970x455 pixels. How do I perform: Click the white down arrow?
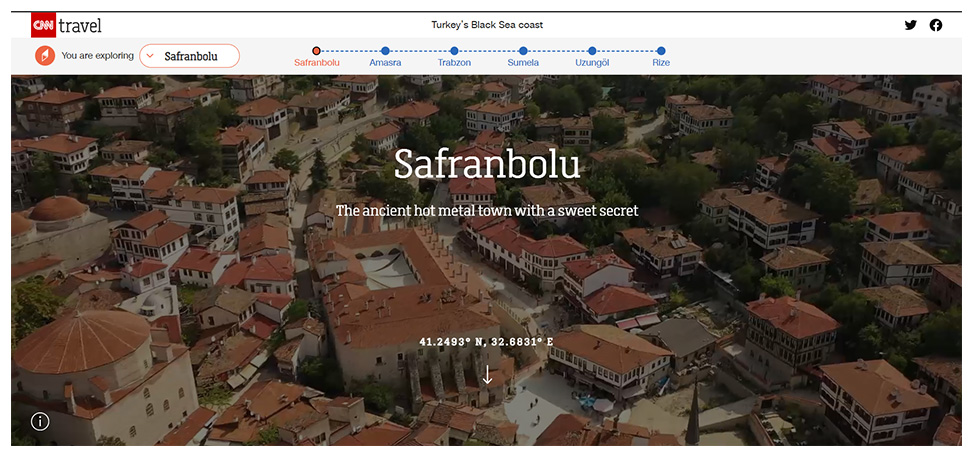pyautogui.click(x=487, y=374)
